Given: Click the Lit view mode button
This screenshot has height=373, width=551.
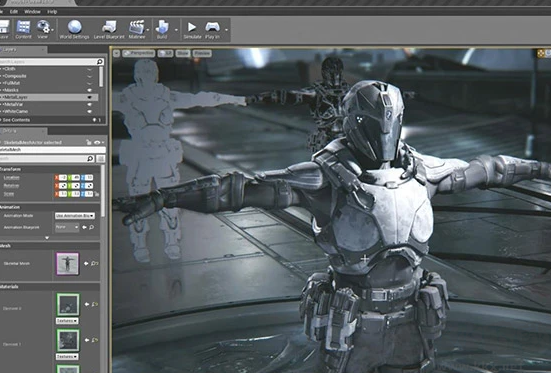Looking at the screenshot, I should pyautogui.click(x=165, y=53).
